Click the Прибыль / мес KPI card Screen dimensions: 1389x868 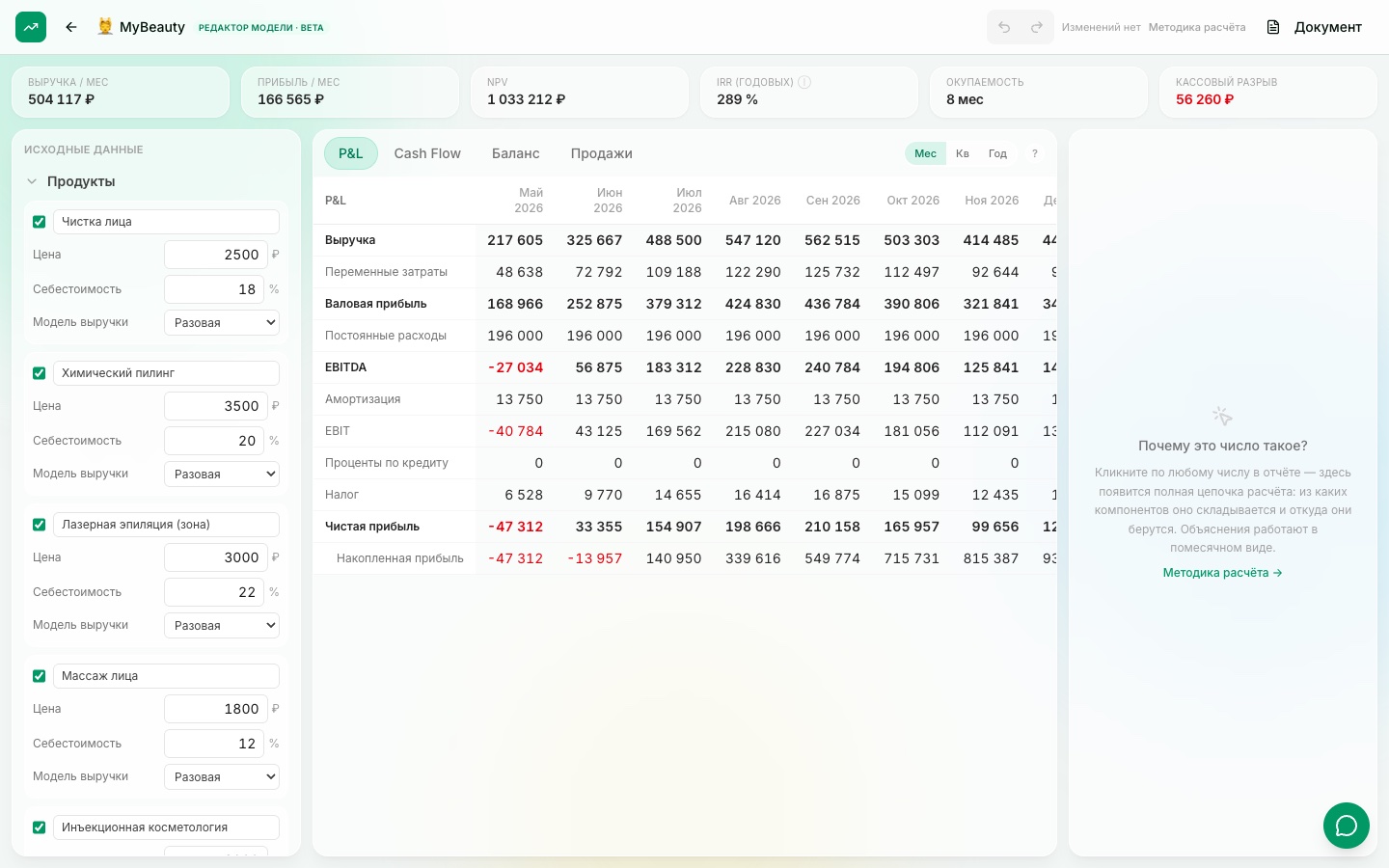click(x=350, y=92)
